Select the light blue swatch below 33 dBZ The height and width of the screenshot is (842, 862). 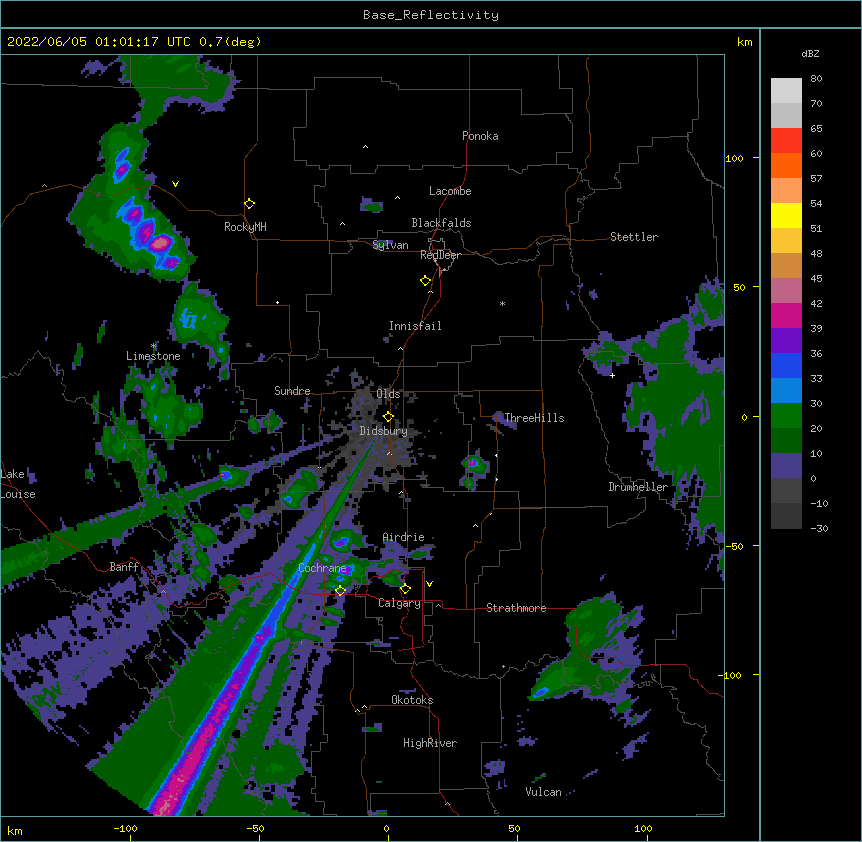[x=786, y=391]
